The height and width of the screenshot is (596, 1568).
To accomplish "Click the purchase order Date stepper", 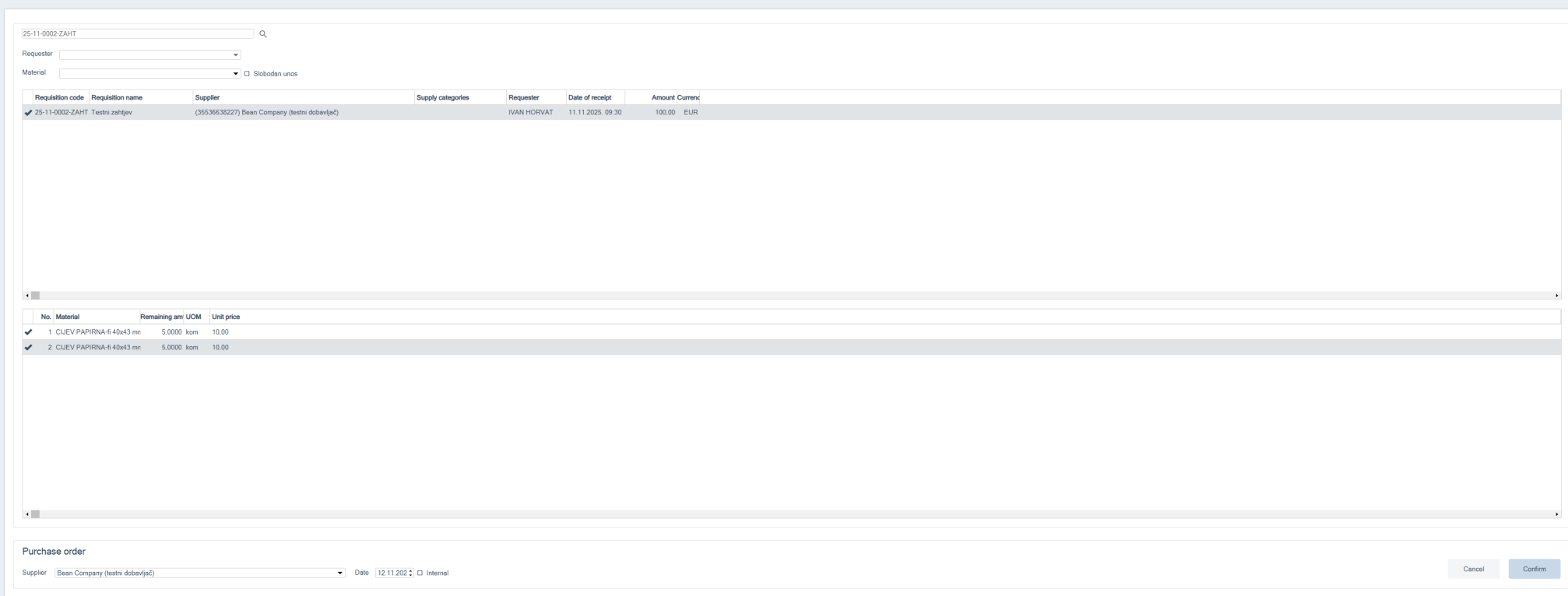I will point(410,573).
